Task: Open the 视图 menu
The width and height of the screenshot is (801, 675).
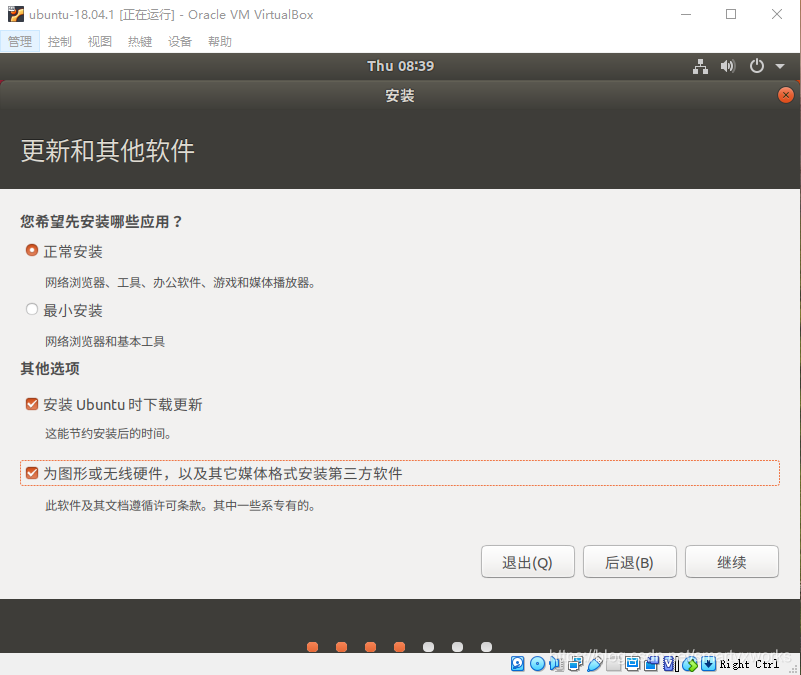Action: coord(100,41)
